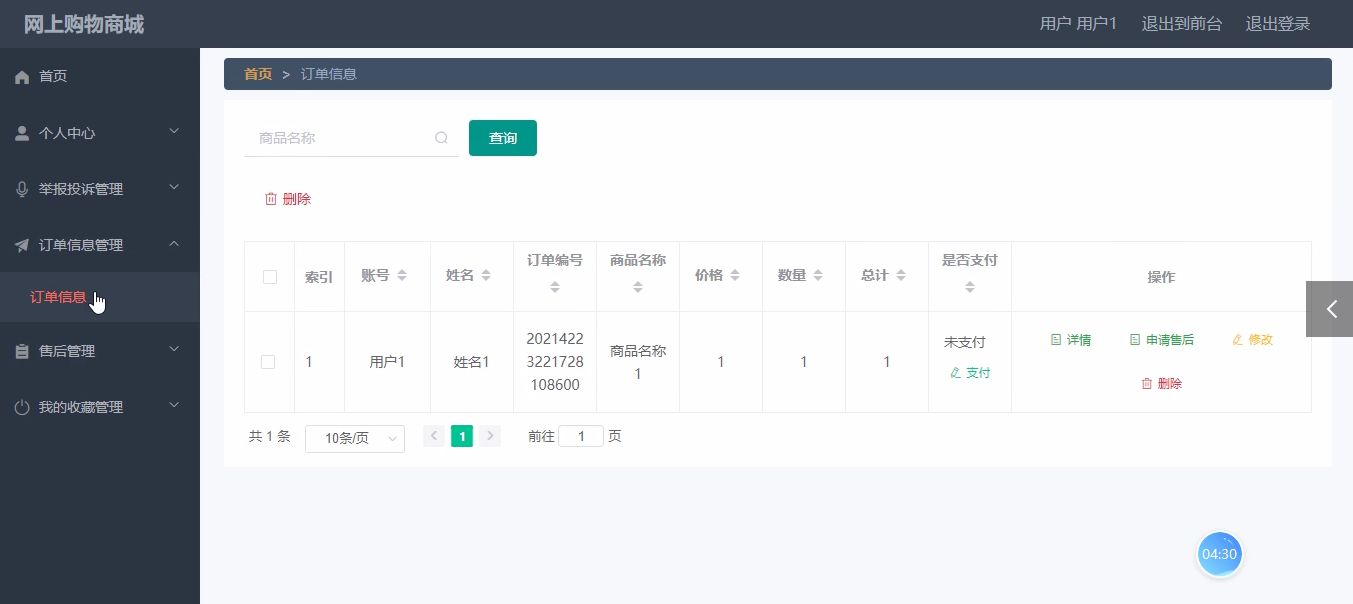The width and height of the screenshot is (1353, 604).
Task: Click the microphone icon for 举报投诉管理
Action: point(22,189)
